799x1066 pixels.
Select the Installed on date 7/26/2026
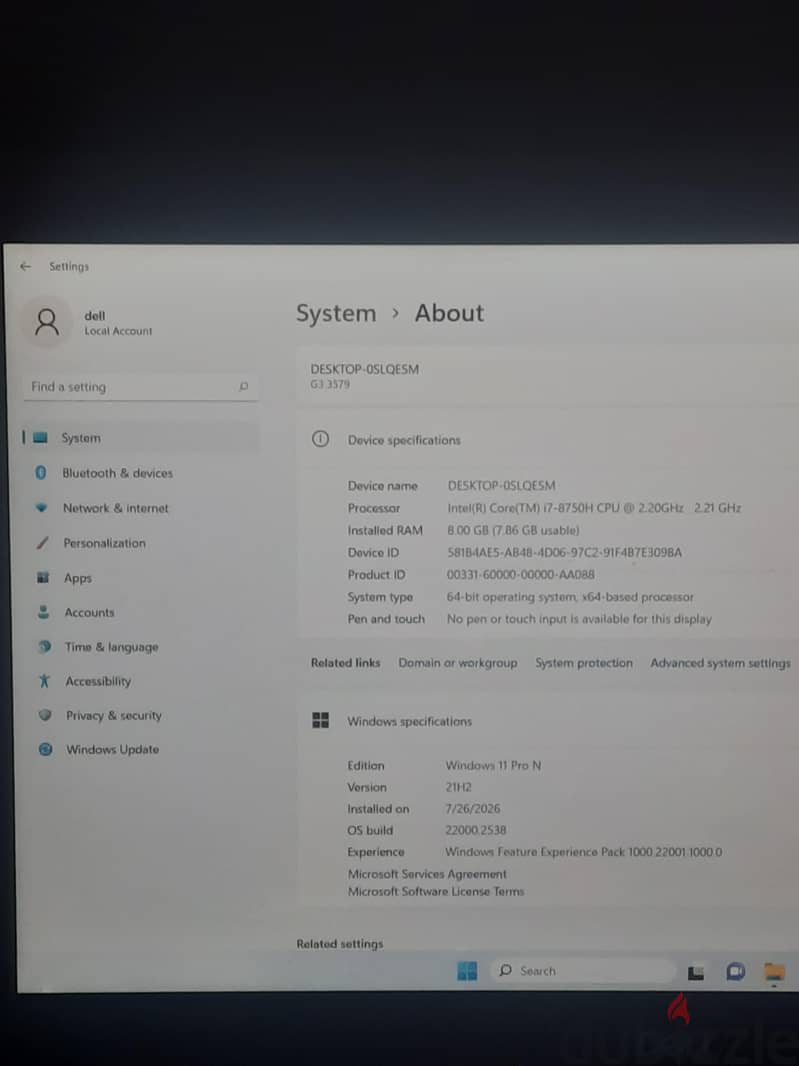coord(473,809)
